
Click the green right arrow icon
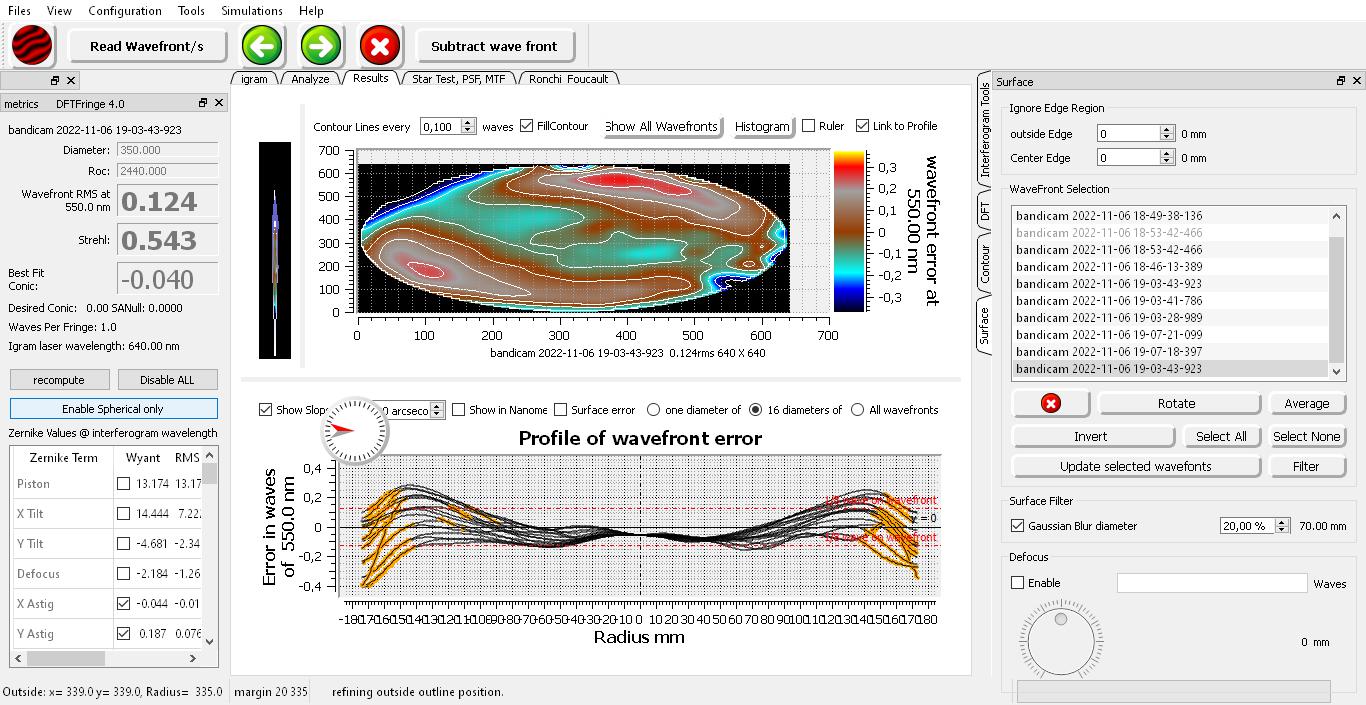321,46
